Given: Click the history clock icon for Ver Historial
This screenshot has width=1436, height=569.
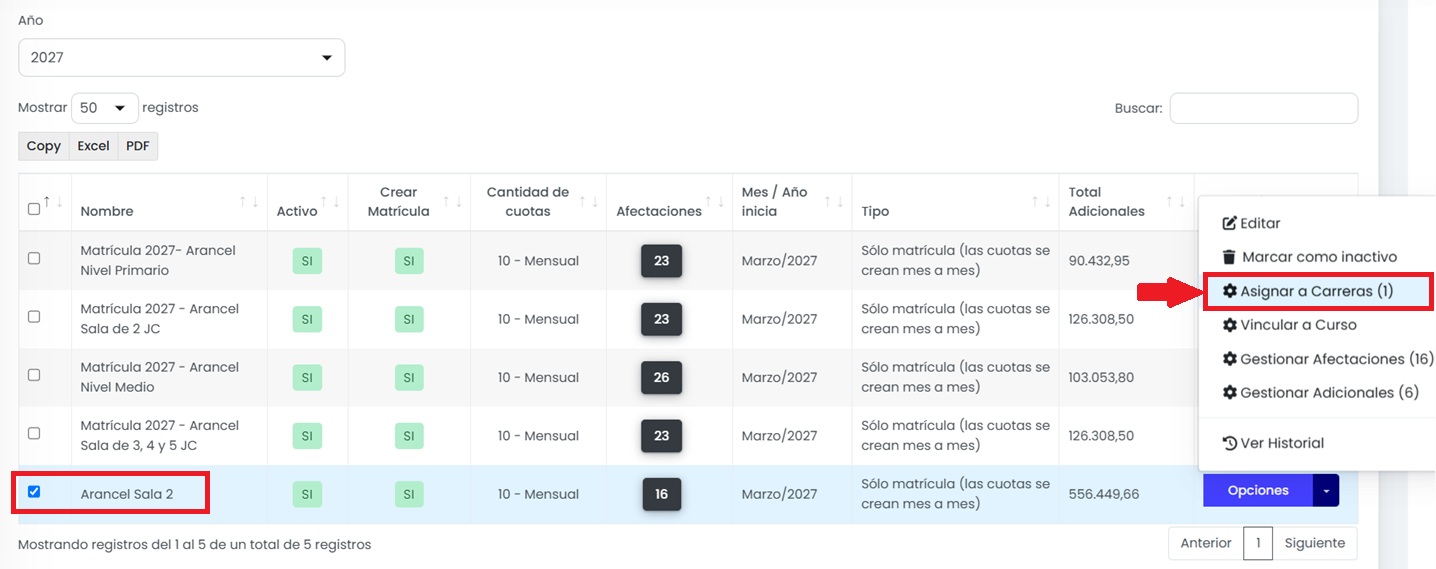Looking at the screenshot, I should 1230,443.
